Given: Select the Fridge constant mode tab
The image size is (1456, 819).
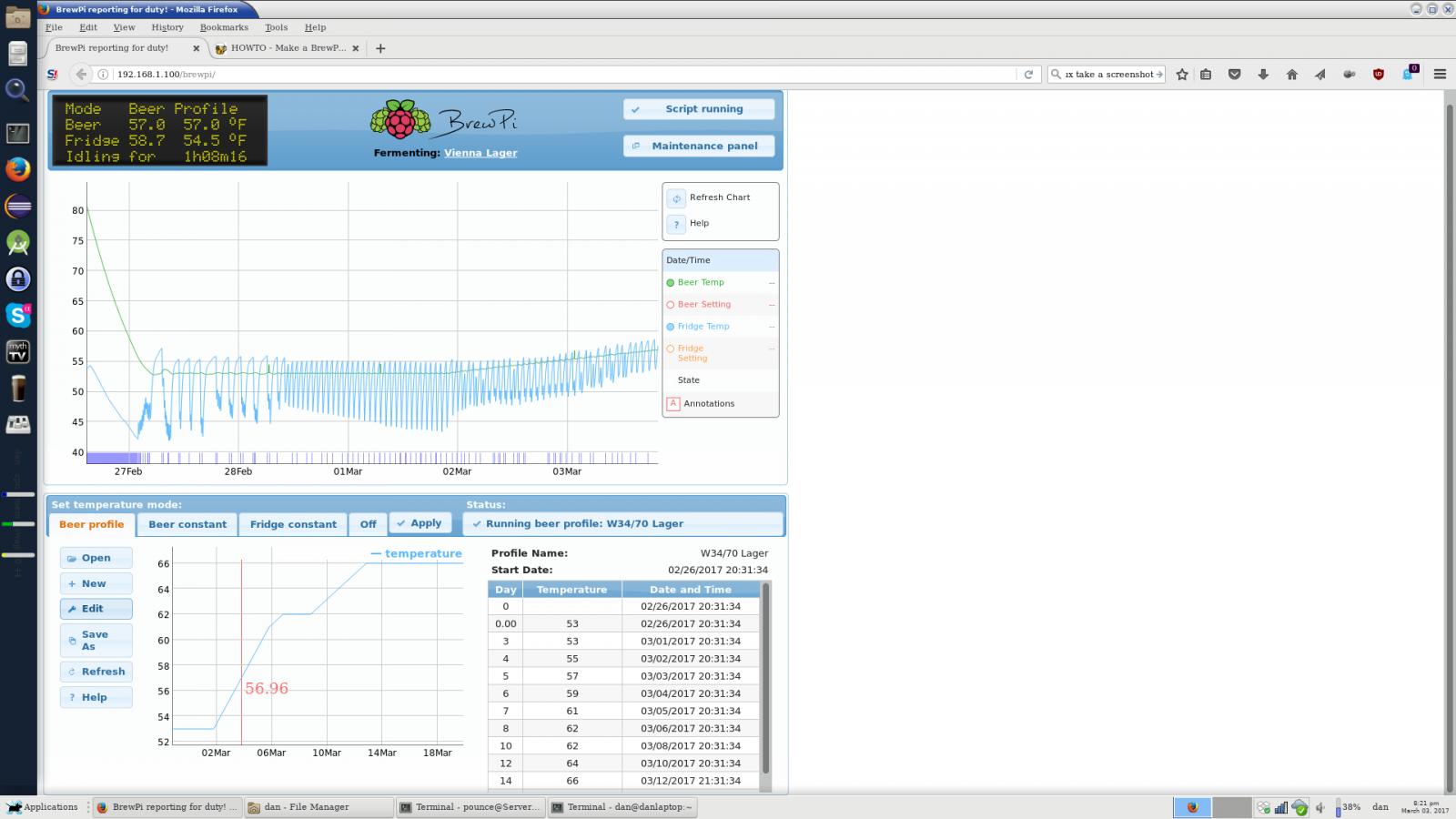Looking at the screenshot, I should click(293, 525).
